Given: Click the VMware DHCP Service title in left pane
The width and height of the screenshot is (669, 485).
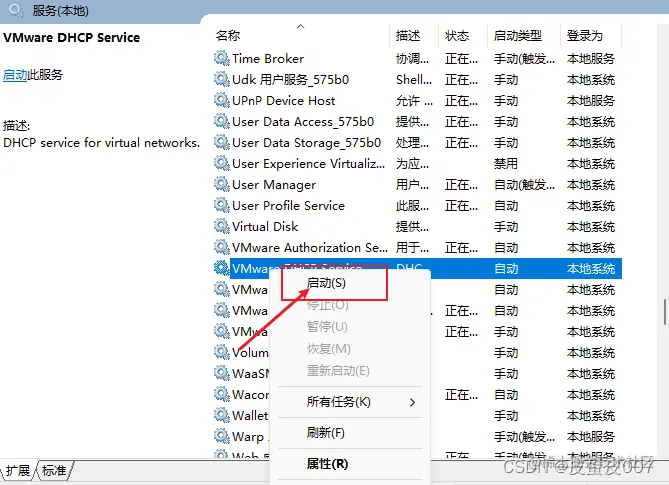Looking at the screenshot, I should [x=71, y=38].
